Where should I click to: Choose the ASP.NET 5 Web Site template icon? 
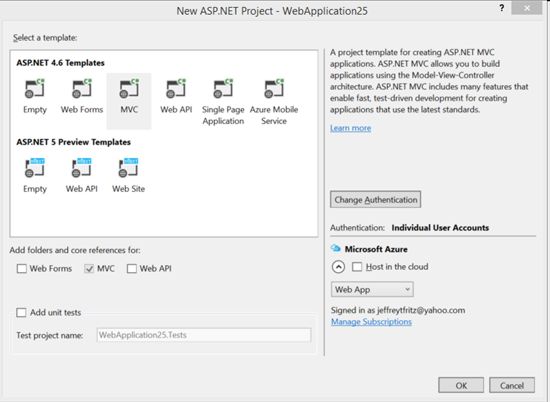coord(128,168)
